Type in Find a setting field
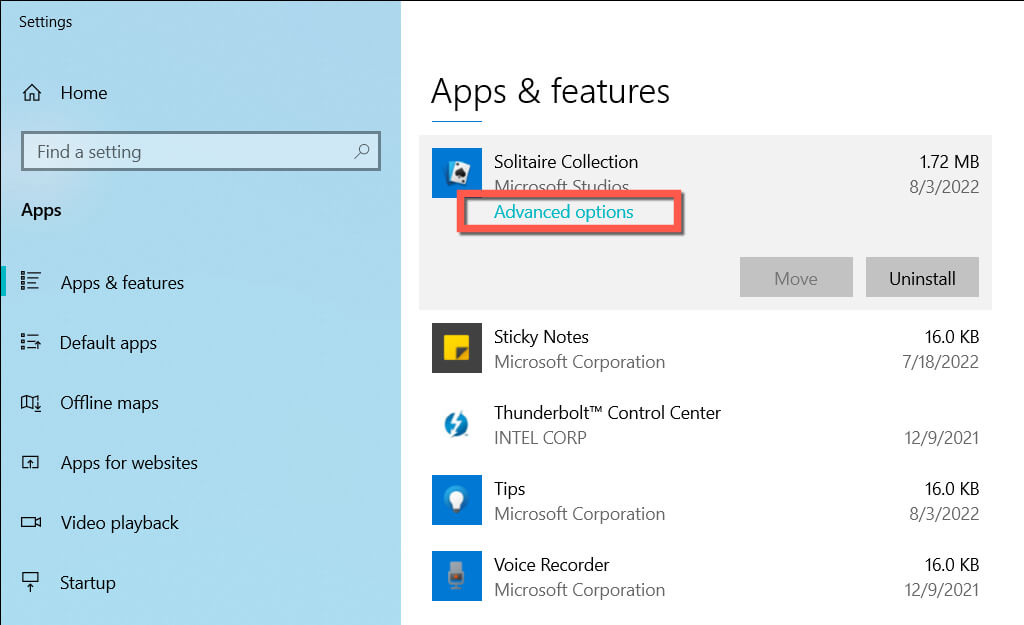 190,152
